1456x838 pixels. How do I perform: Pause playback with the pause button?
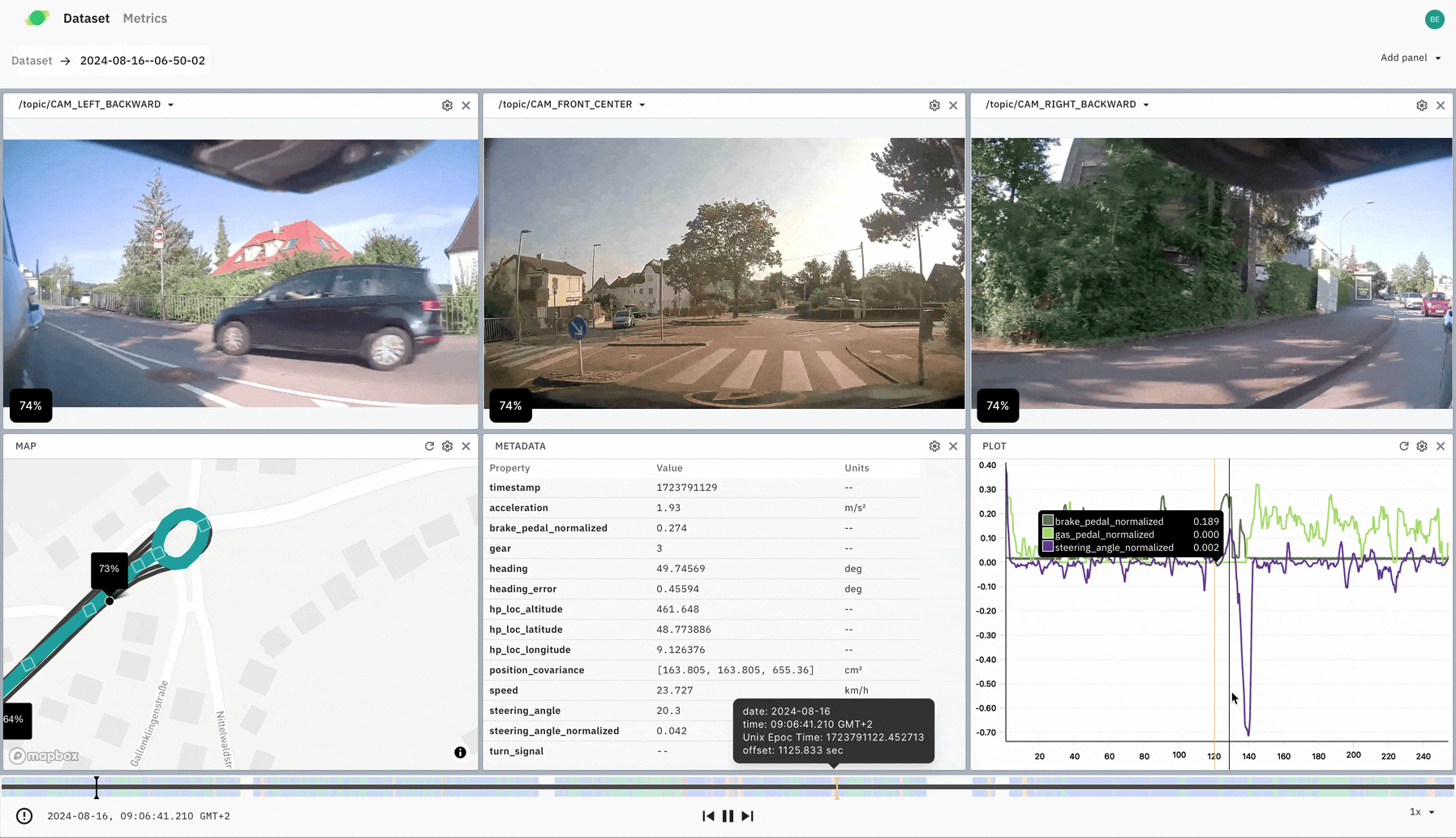tap(728, 816)
